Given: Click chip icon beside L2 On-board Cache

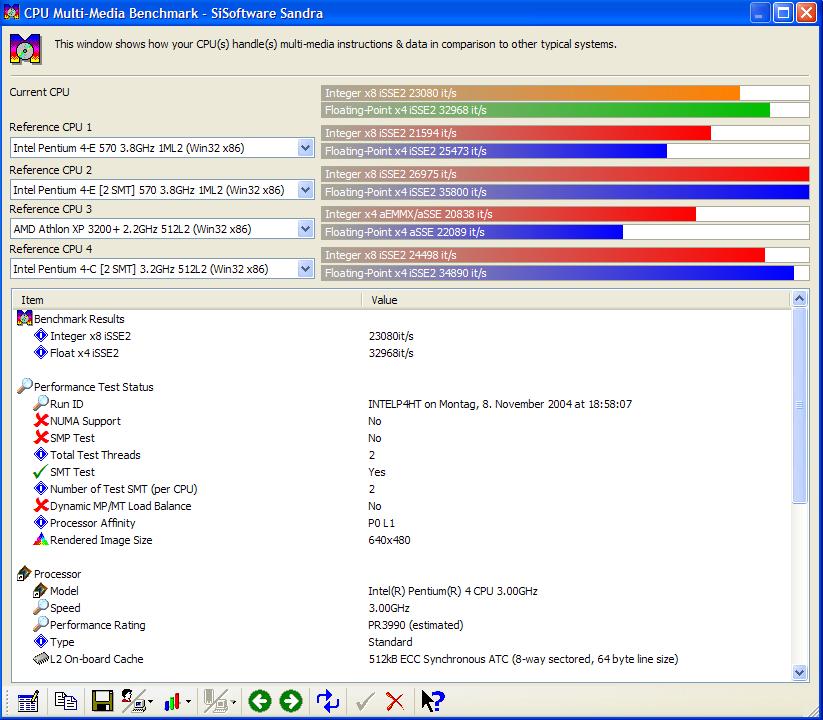Looking at the screenshot, I should click(40, 659).
